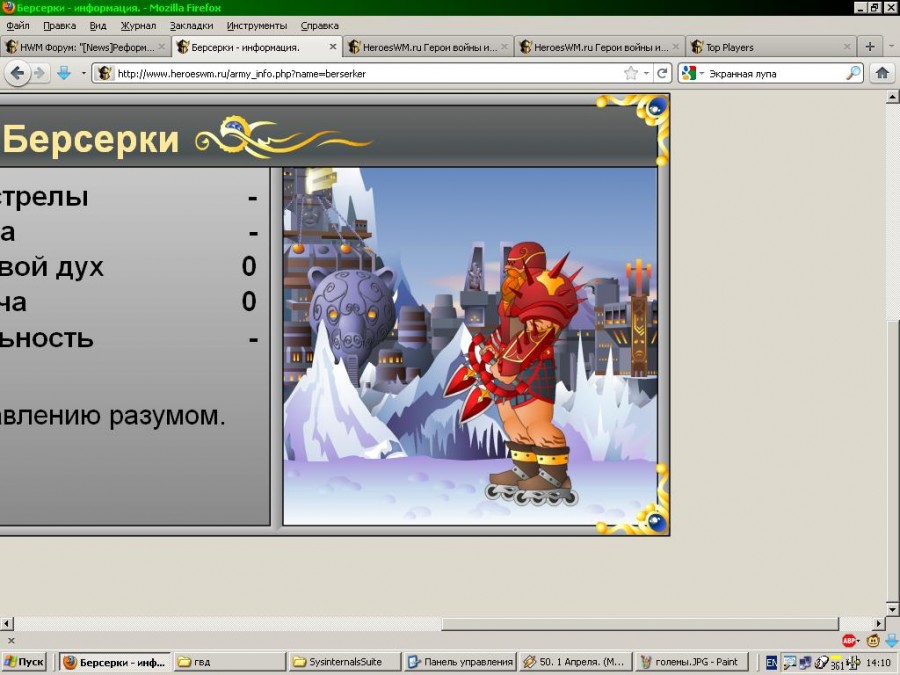
Task: Open the Пуск start menu
Action: pyautogui.click(x=24, y=662)
